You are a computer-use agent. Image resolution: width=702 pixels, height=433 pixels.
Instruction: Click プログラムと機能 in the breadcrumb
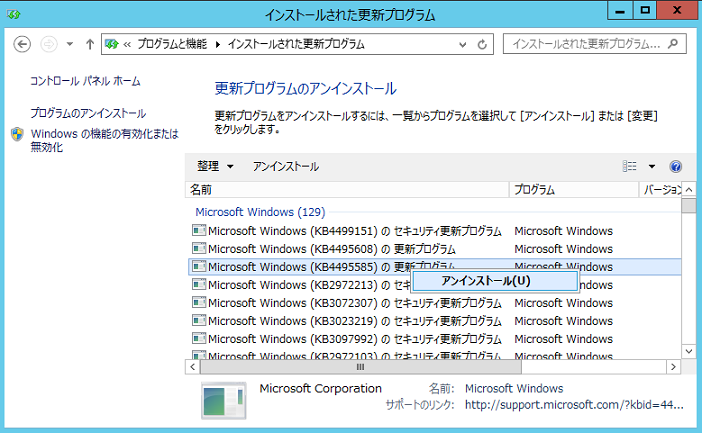pos(172,44)
